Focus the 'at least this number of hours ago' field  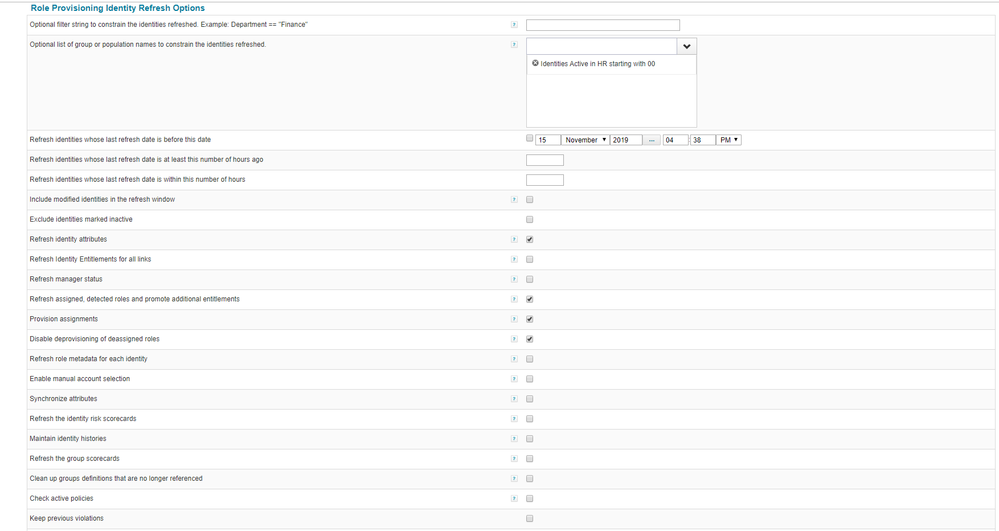point(544,160)
